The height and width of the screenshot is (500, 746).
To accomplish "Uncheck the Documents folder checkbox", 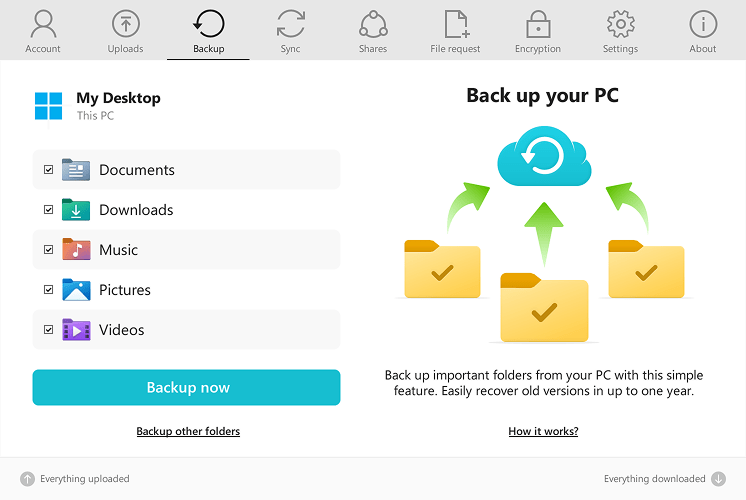I will (48, 170).
